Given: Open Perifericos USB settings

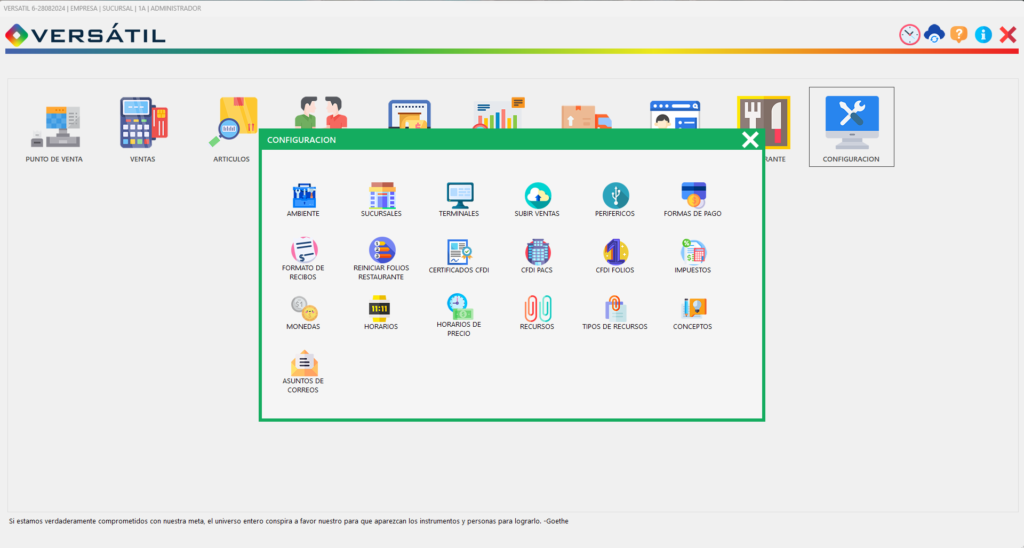Looking at the screenshot, I should (615, 200).
